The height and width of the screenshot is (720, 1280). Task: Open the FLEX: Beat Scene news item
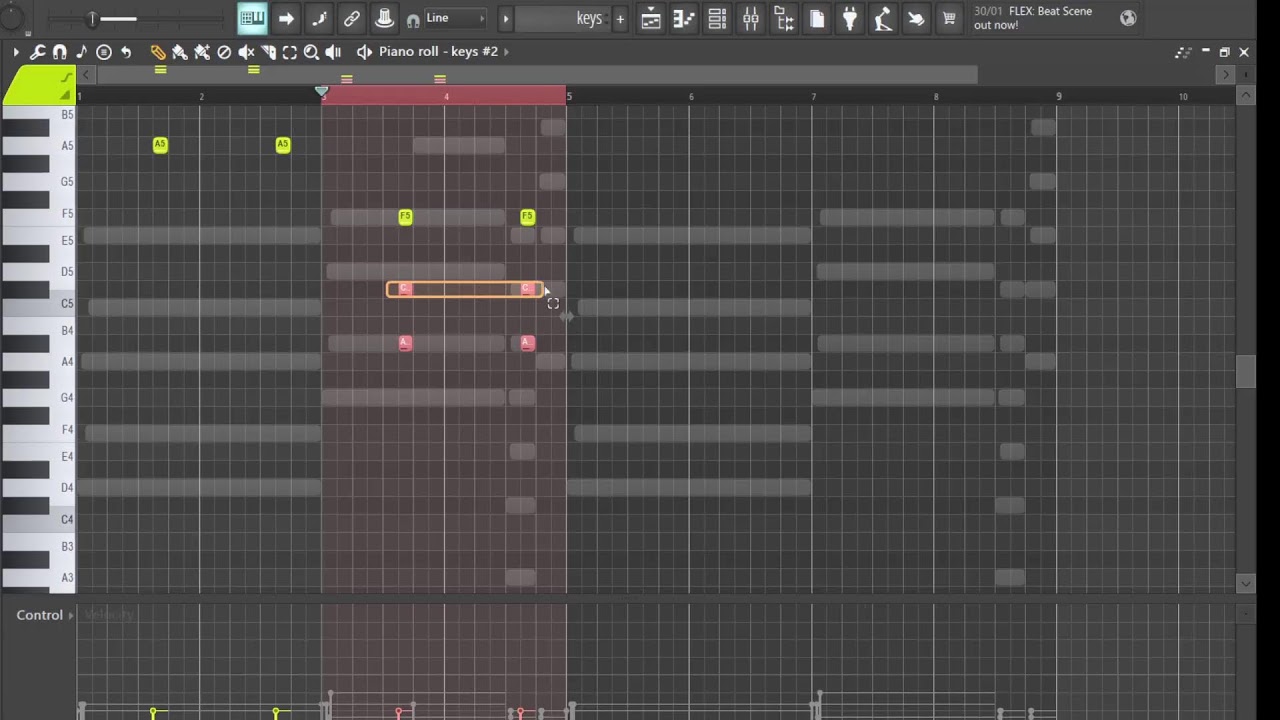pos(1033,18)
